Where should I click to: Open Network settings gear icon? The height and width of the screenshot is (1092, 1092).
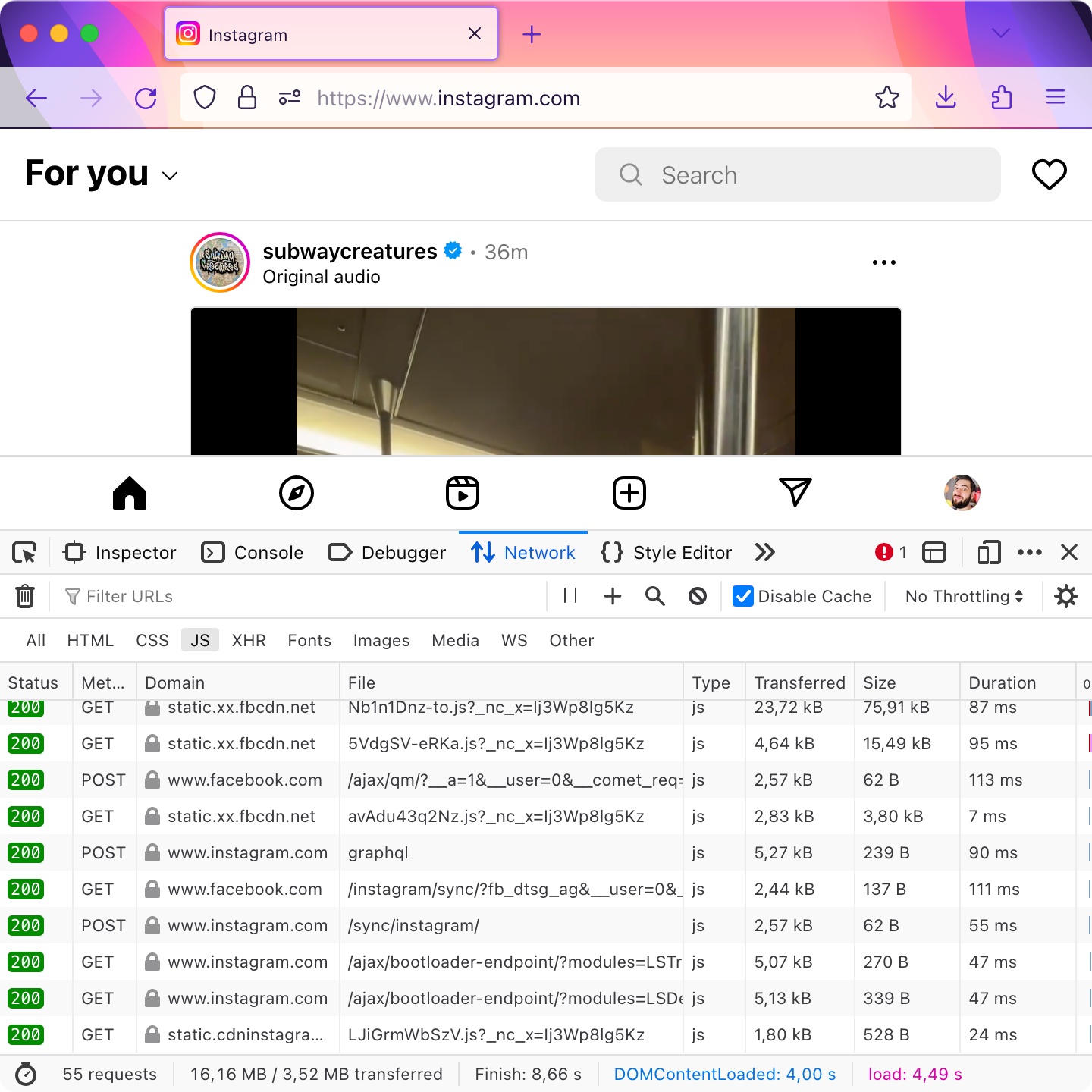(x=1066, y=597)
